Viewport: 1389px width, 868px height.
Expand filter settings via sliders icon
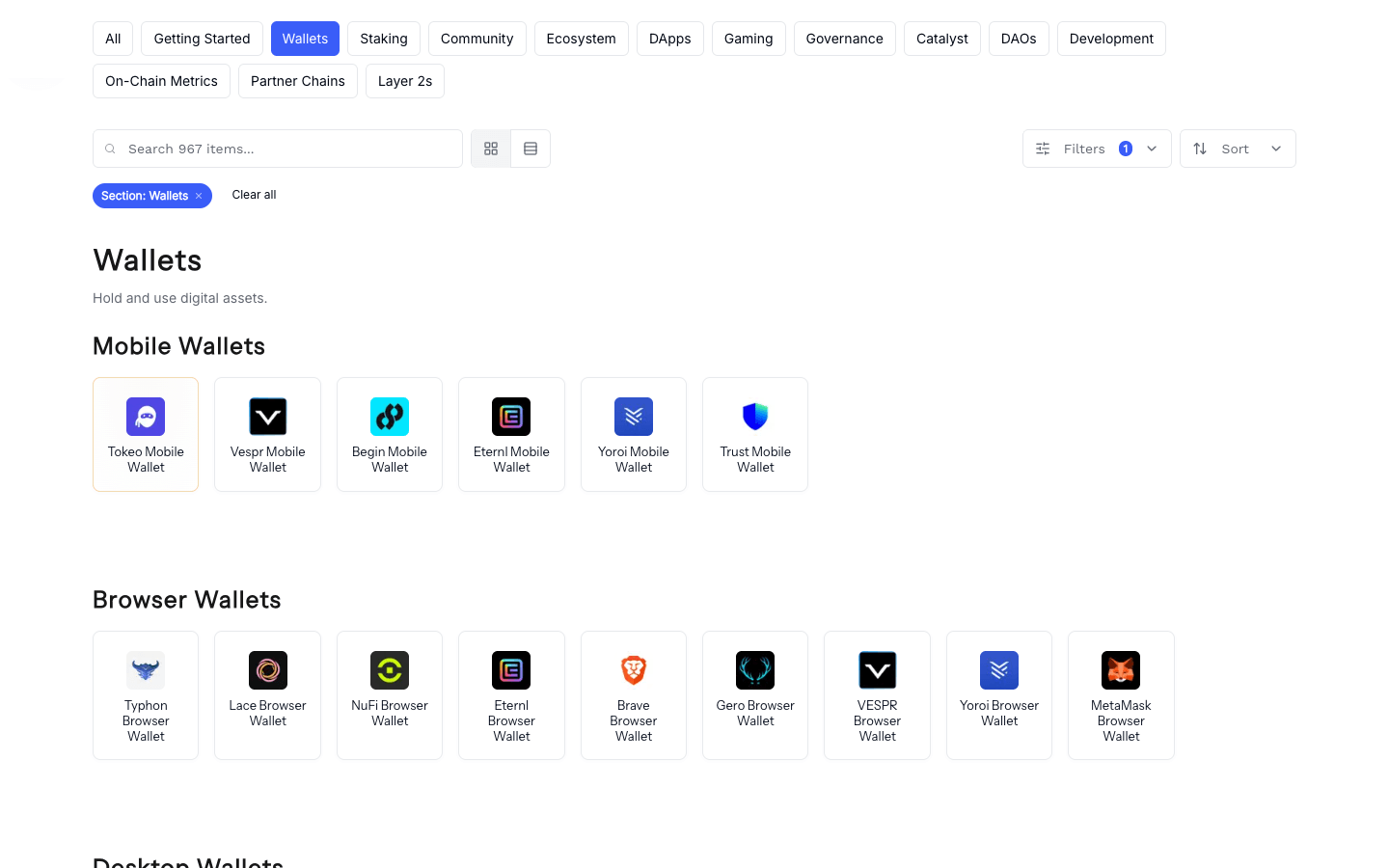(1042, 149)
